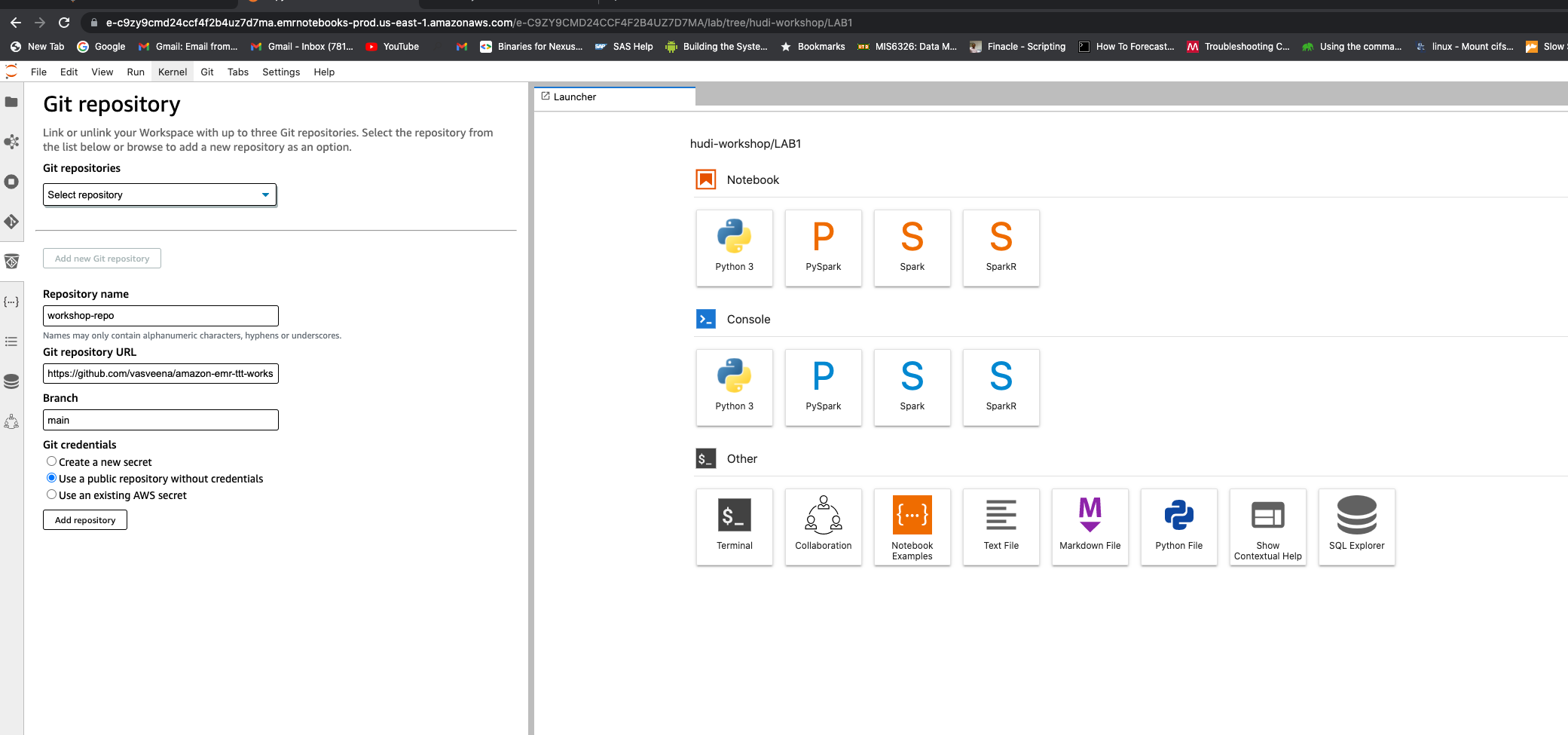Open the Collaboration sidebar icon
This screenshot has width=1568, height=735.
11,421
